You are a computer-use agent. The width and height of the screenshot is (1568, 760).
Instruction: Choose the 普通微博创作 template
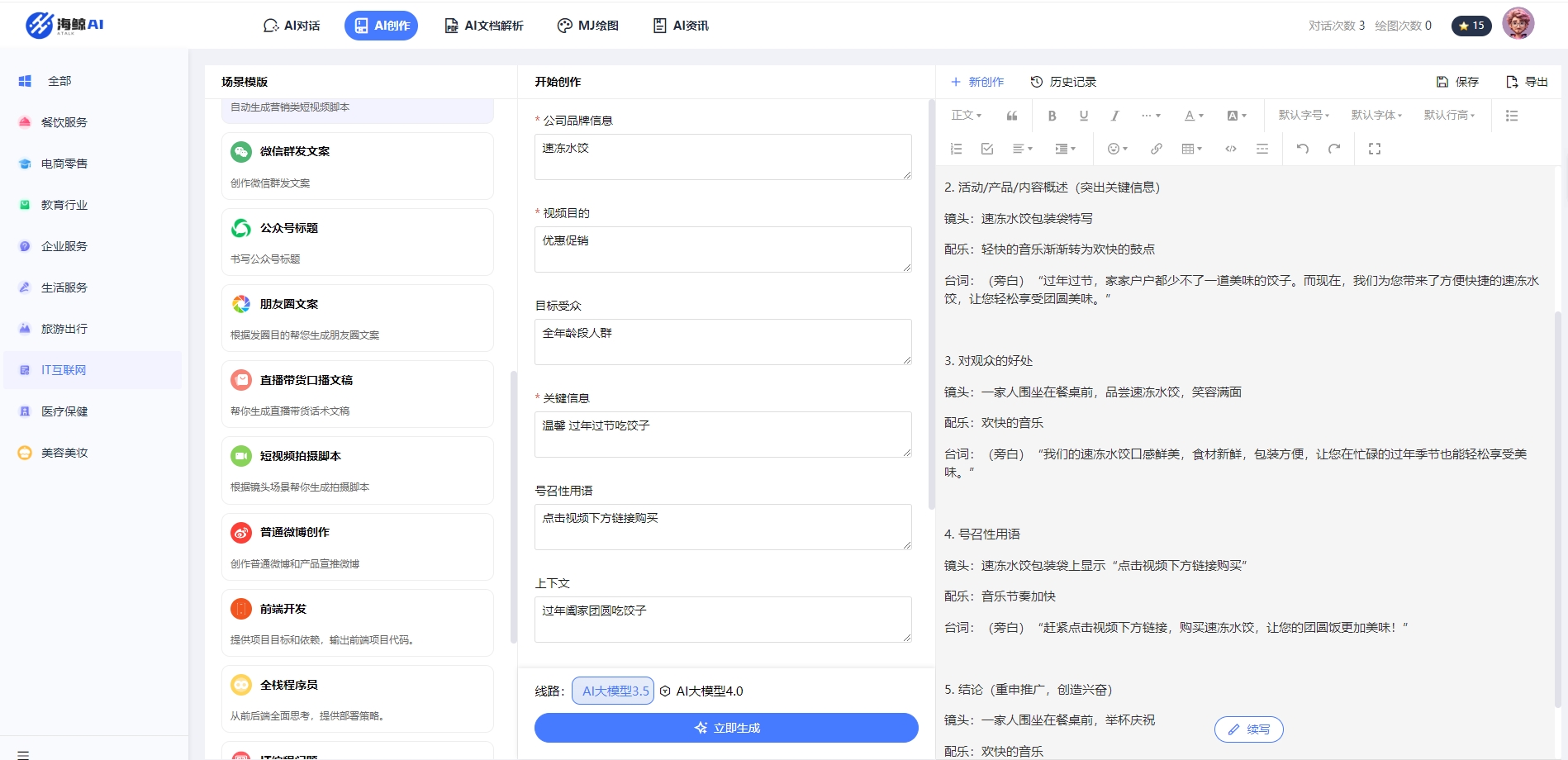click(357, 547)
